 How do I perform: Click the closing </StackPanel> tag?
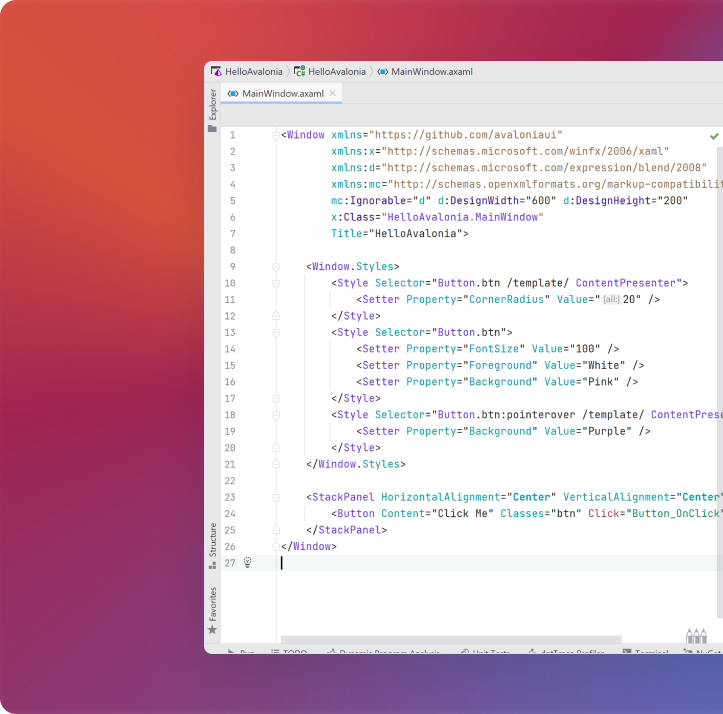346,530
